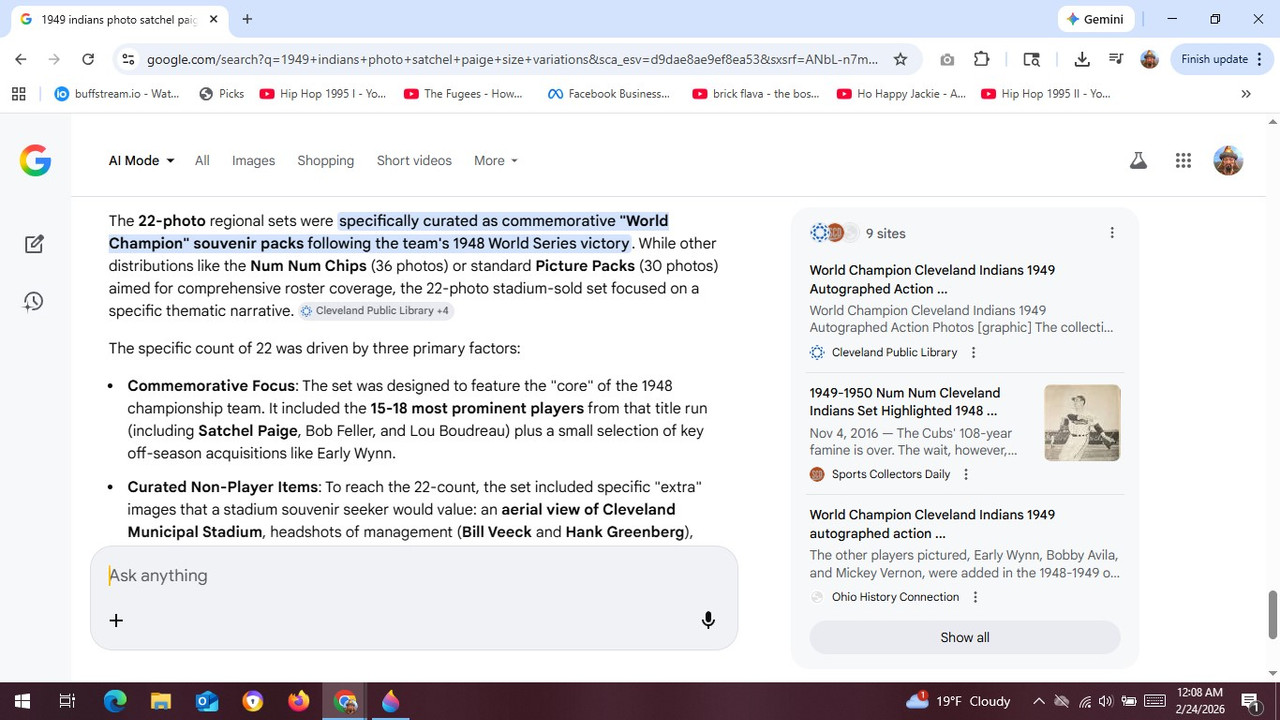Open Outlook from the taskbar
The width and height of the screenshot is (1280, 720).
(x=207, y=701)
